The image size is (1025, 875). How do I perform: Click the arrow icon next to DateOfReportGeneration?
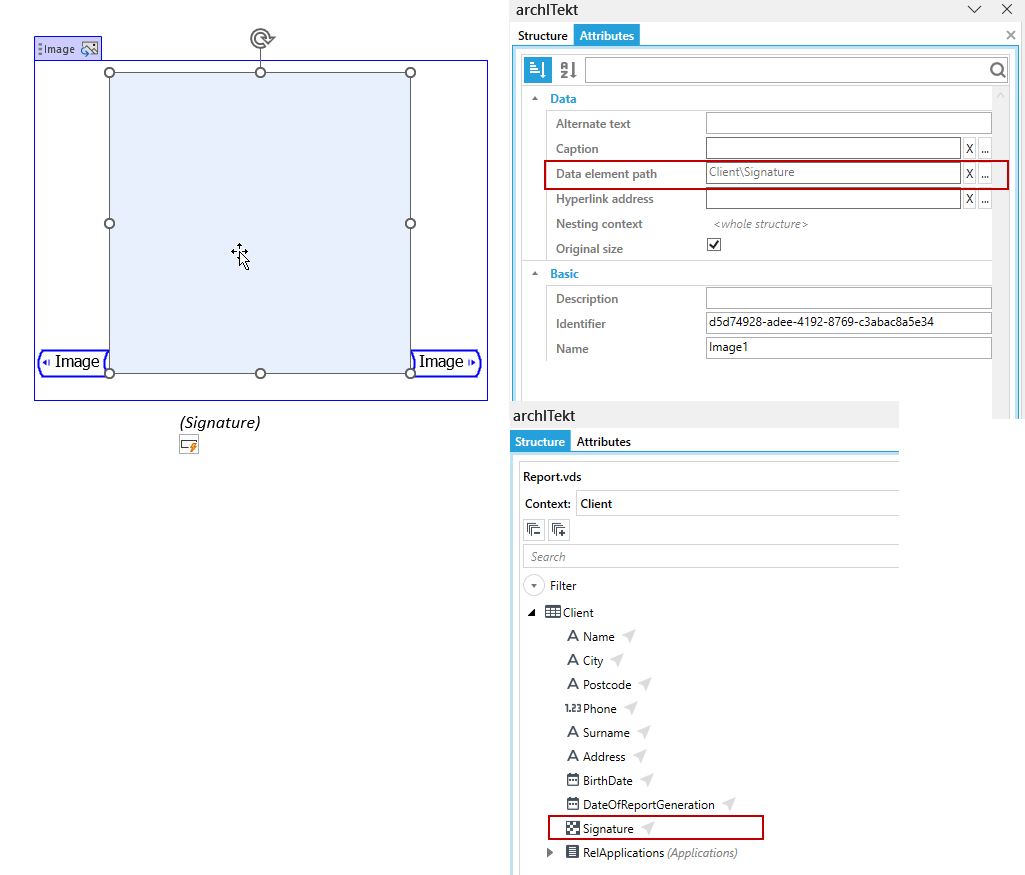click(x=728, y=804)
